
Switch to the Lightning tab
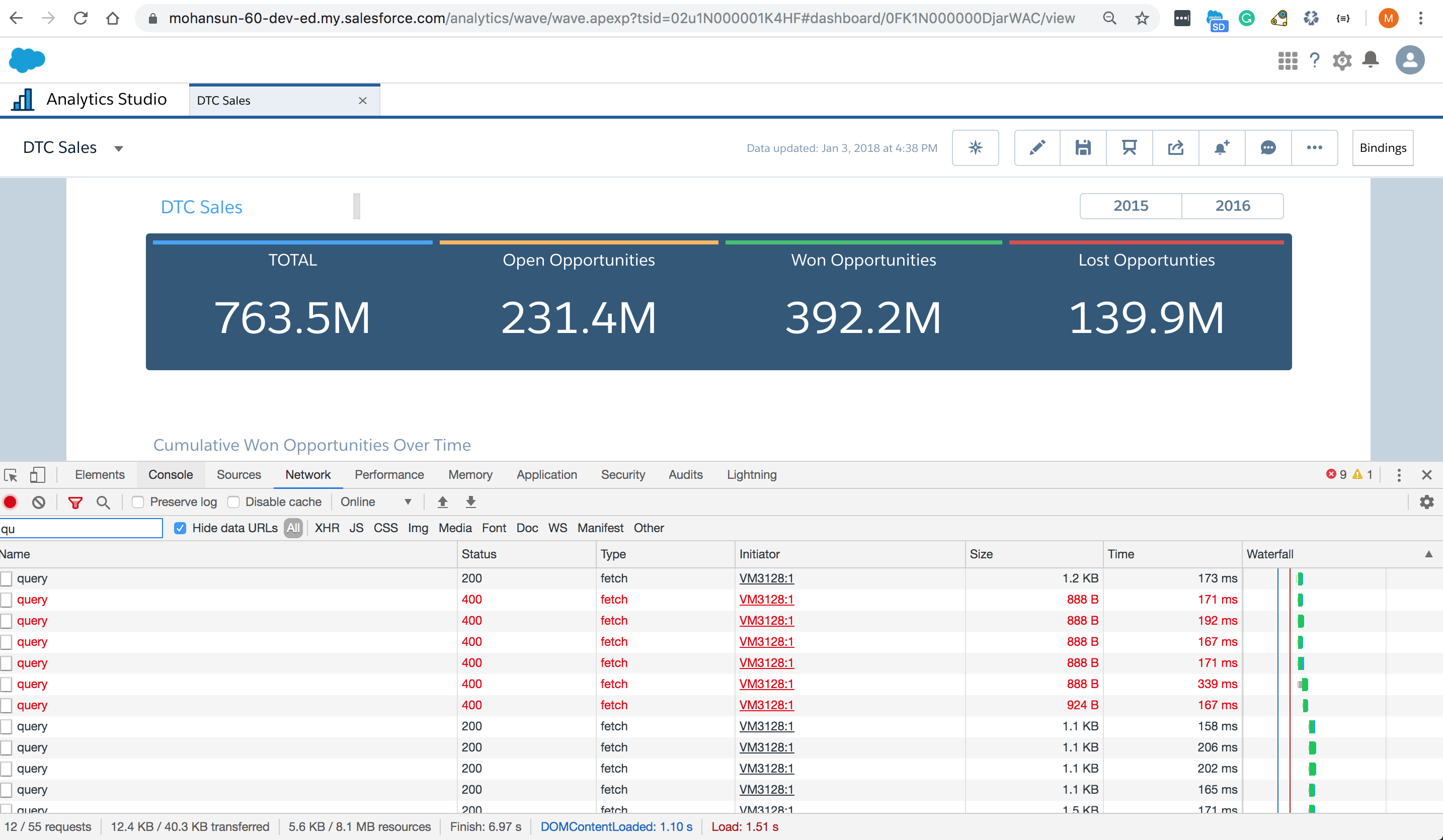(752, 475)
